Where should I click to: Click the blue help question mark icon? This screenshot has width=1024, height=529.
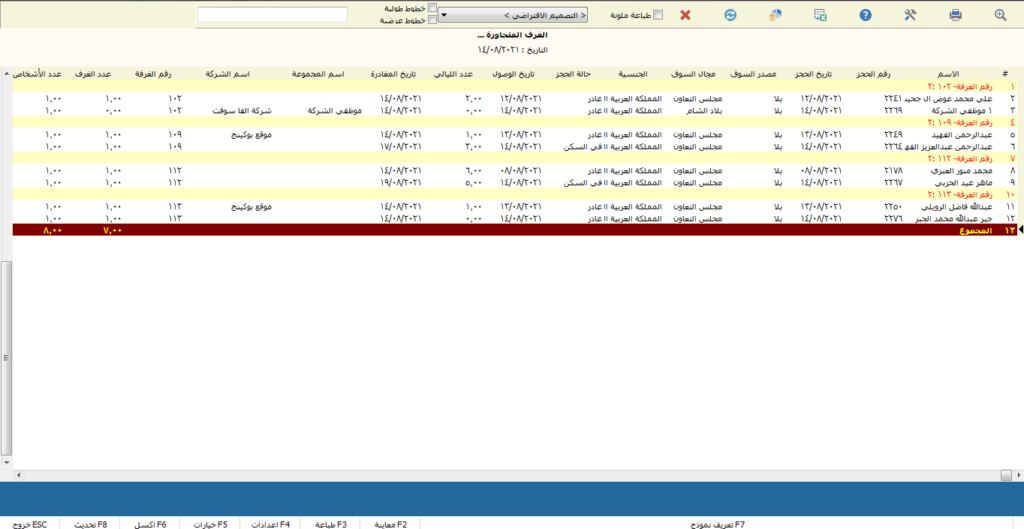point(866,15)
